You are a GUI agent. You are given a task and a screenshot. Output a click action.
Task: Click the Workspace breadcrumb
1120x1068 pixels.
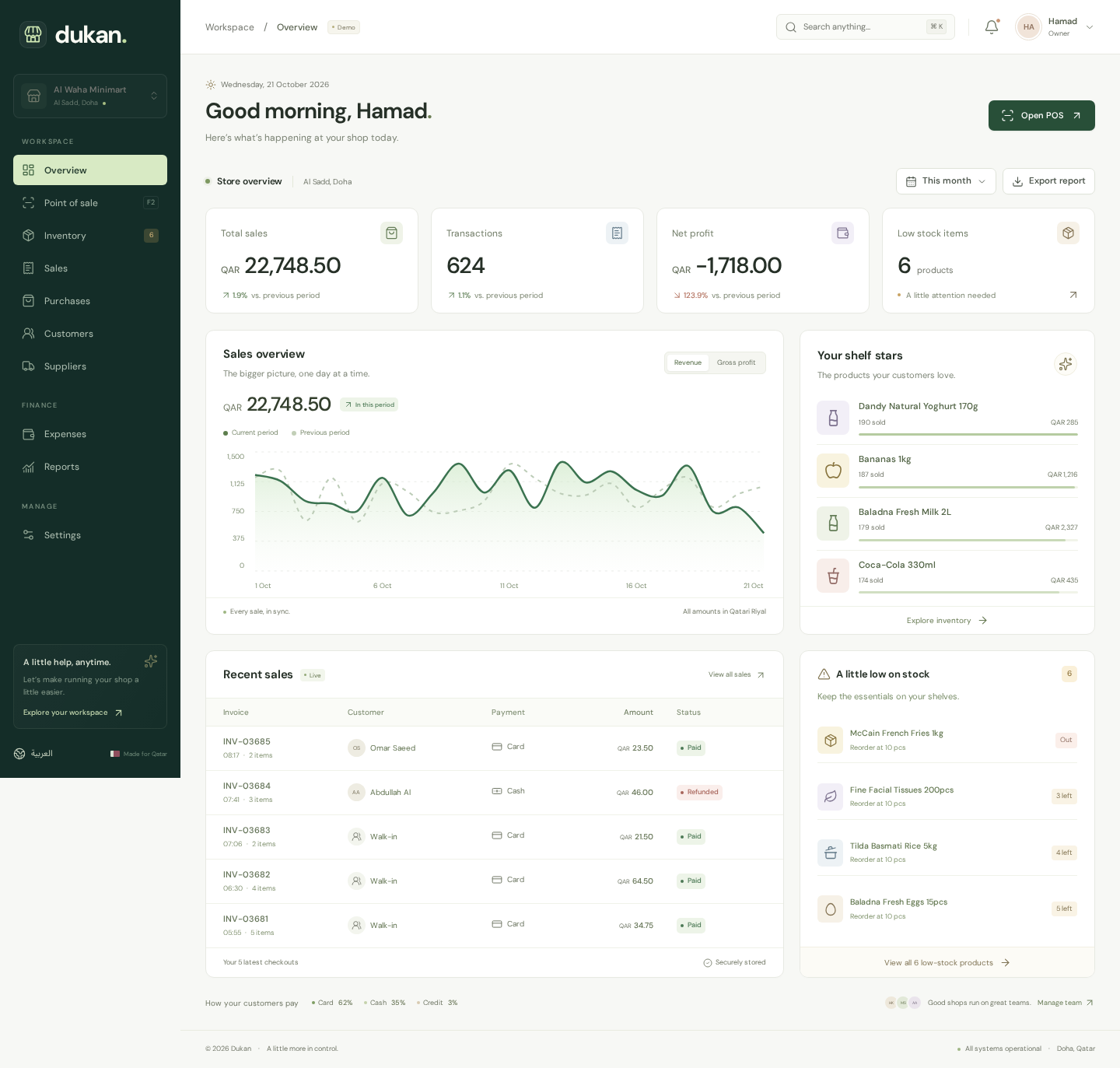click(x=229, y=27)
